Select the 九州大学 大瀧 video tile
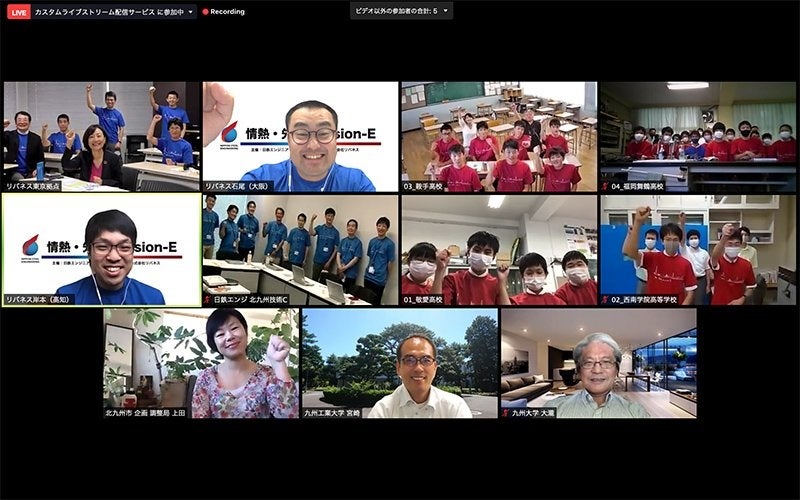Viewport: 800px width, 500px height. (x=599, y=363)
